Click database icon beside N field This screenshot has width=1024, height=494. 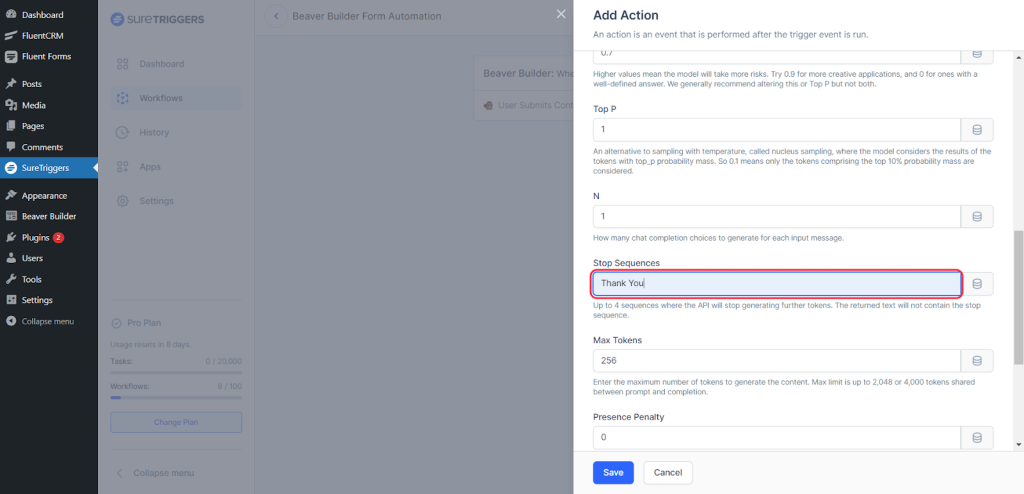(977, 217)
